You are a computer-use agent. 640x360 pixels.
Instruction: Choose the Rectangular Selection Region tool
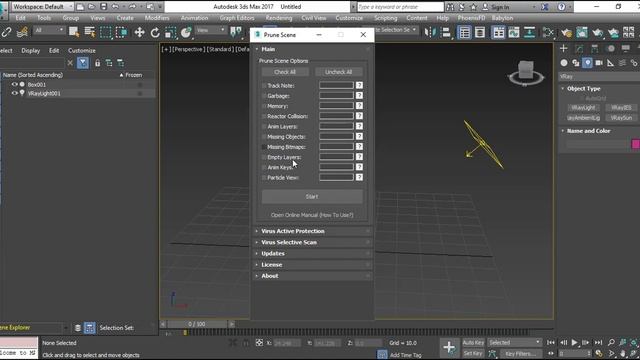point(105,32)
